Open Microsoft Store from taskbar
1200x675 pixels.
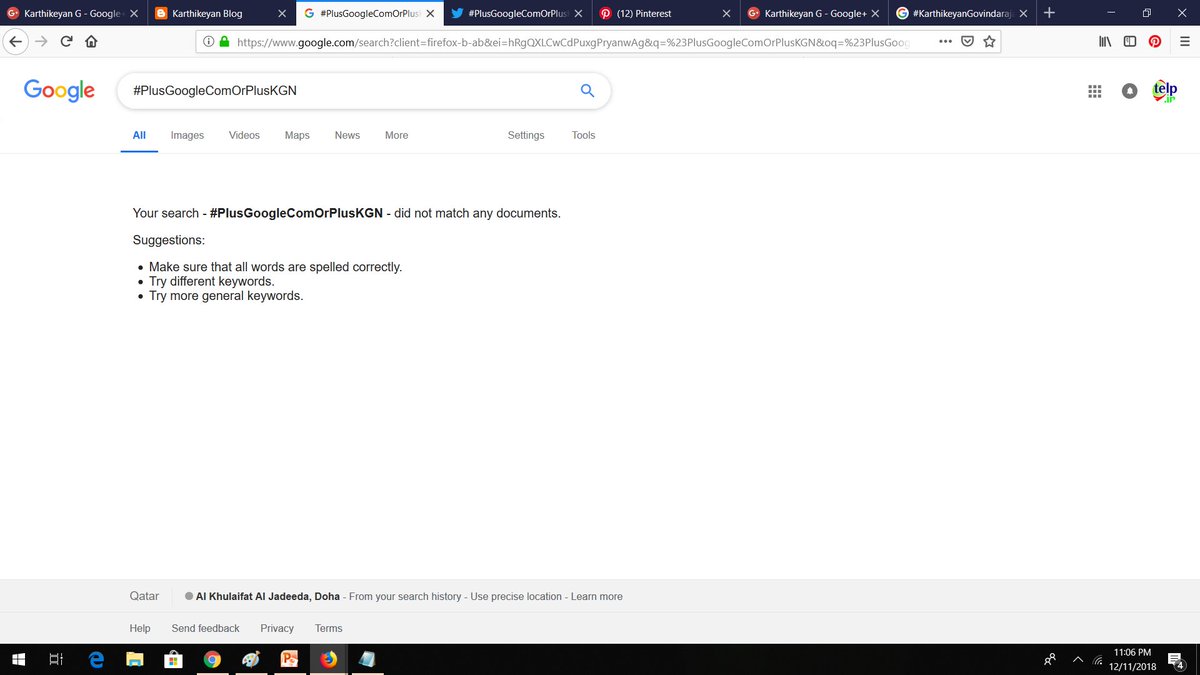[172, 659]
